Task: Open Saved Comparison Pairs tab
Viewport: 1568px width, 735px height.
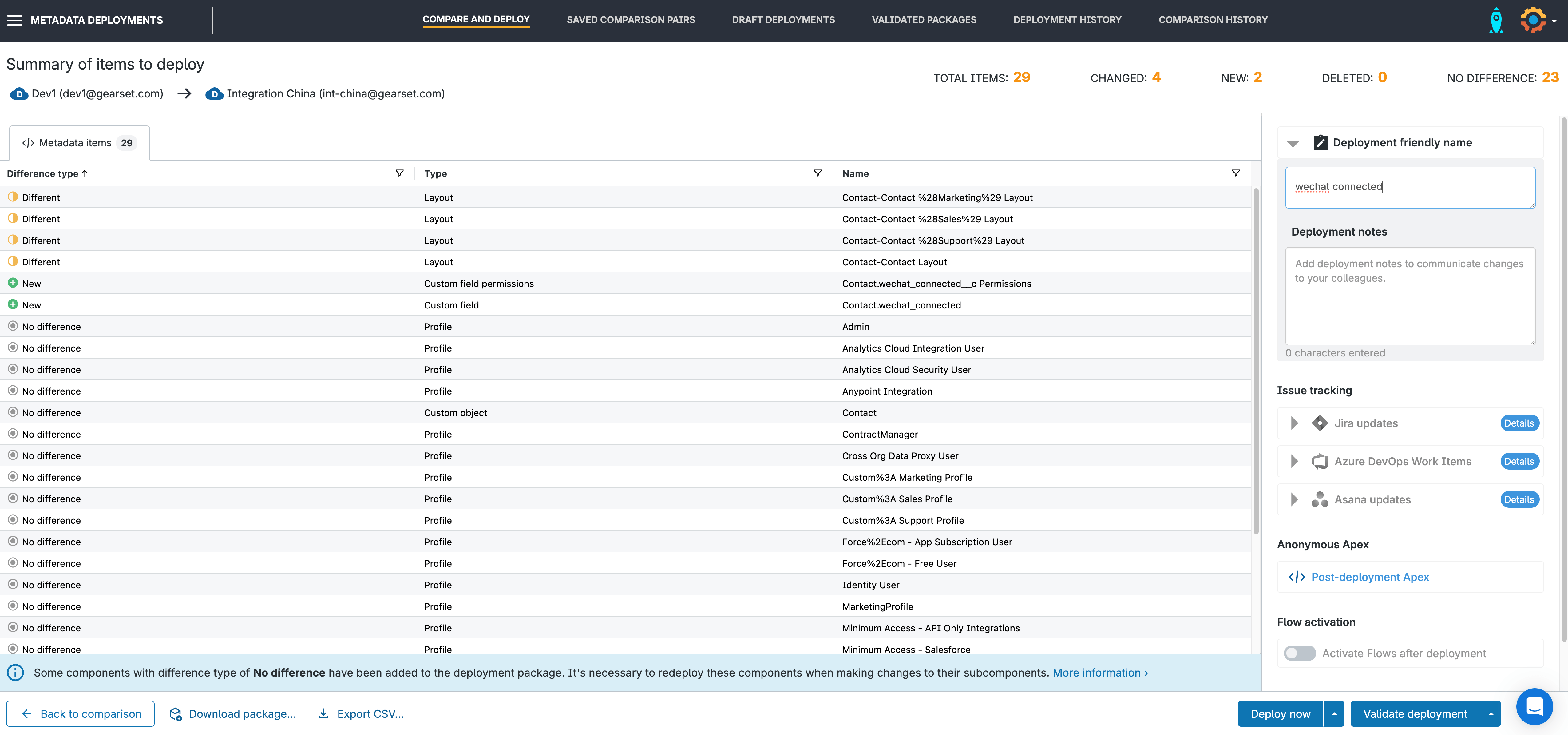Action: point(631,20)
